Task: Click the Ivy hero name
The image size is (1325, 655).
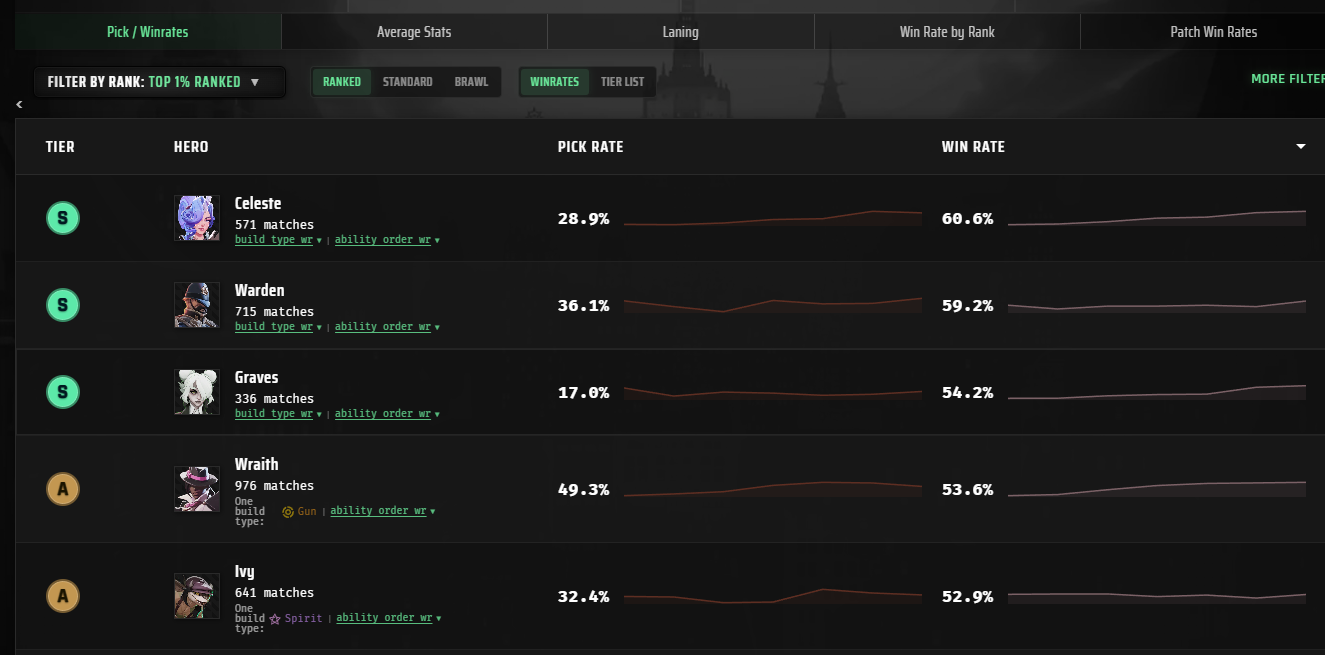Action: pyautogui.click(x=245, y=572)
